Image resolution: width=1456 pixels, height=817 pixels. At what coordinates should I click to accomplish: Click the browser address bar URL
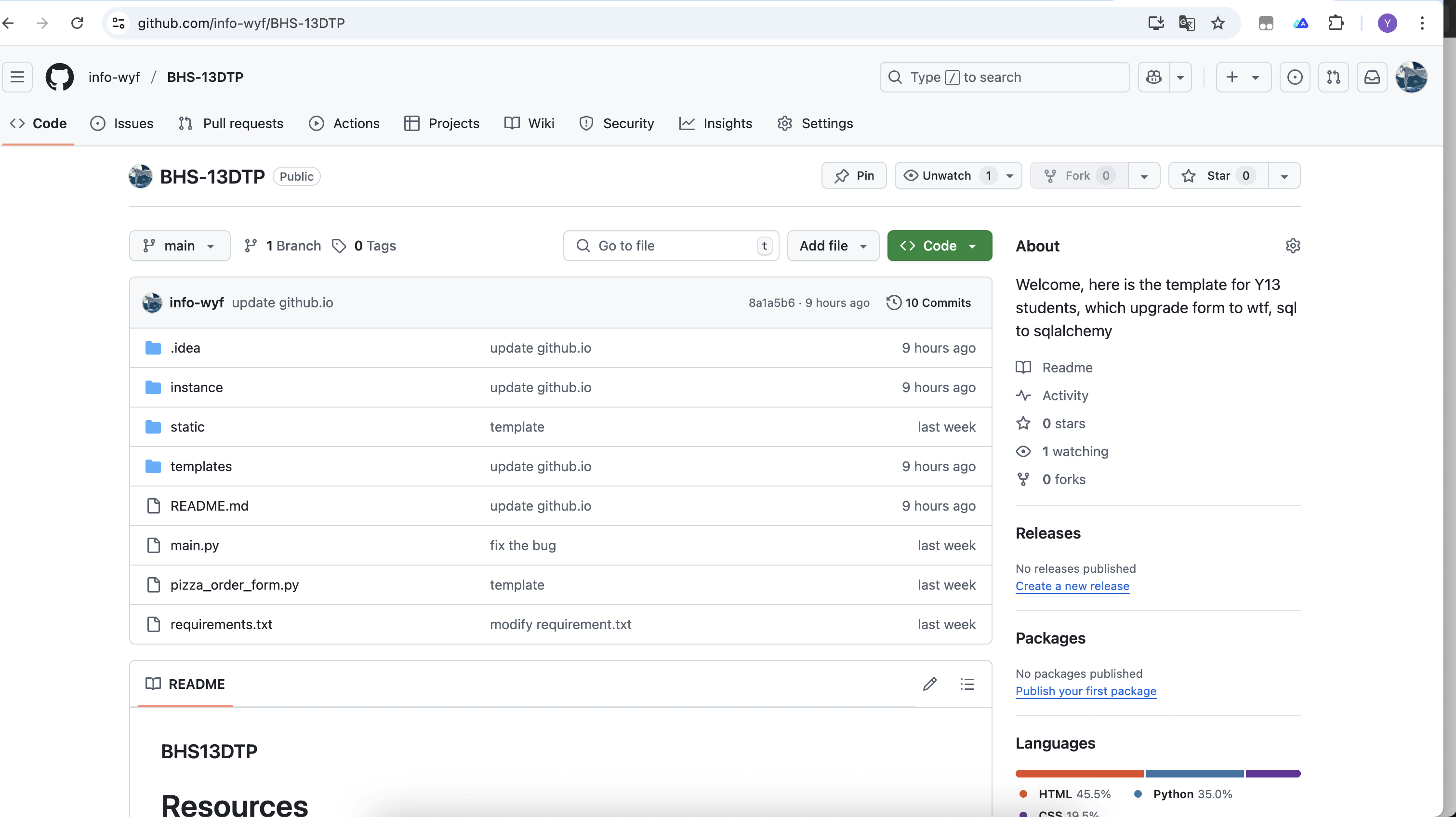coord(241,23)
